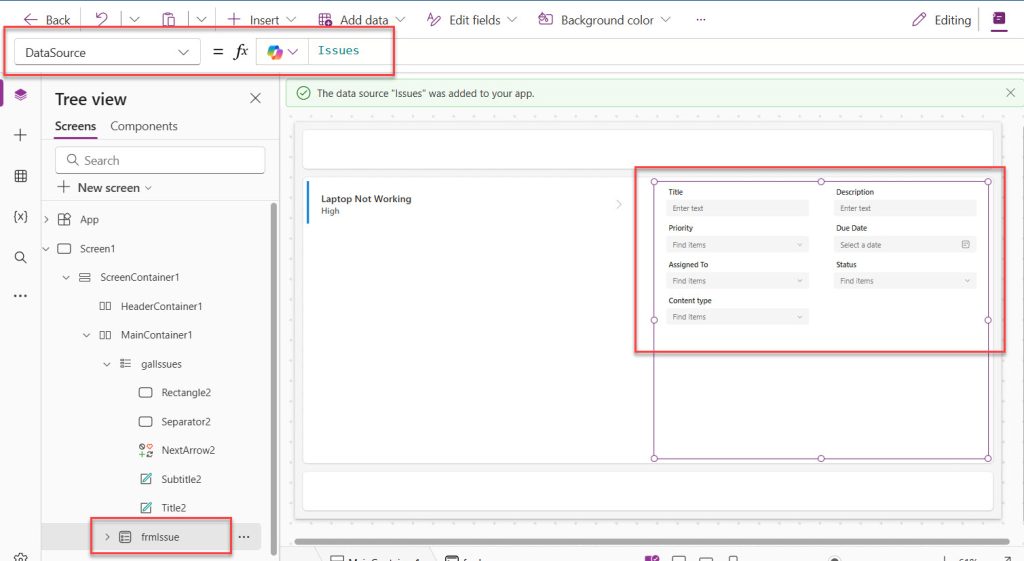Collapse the ScreenContainer1 node
Screen dimensions: 1024x561
point(66,278)
